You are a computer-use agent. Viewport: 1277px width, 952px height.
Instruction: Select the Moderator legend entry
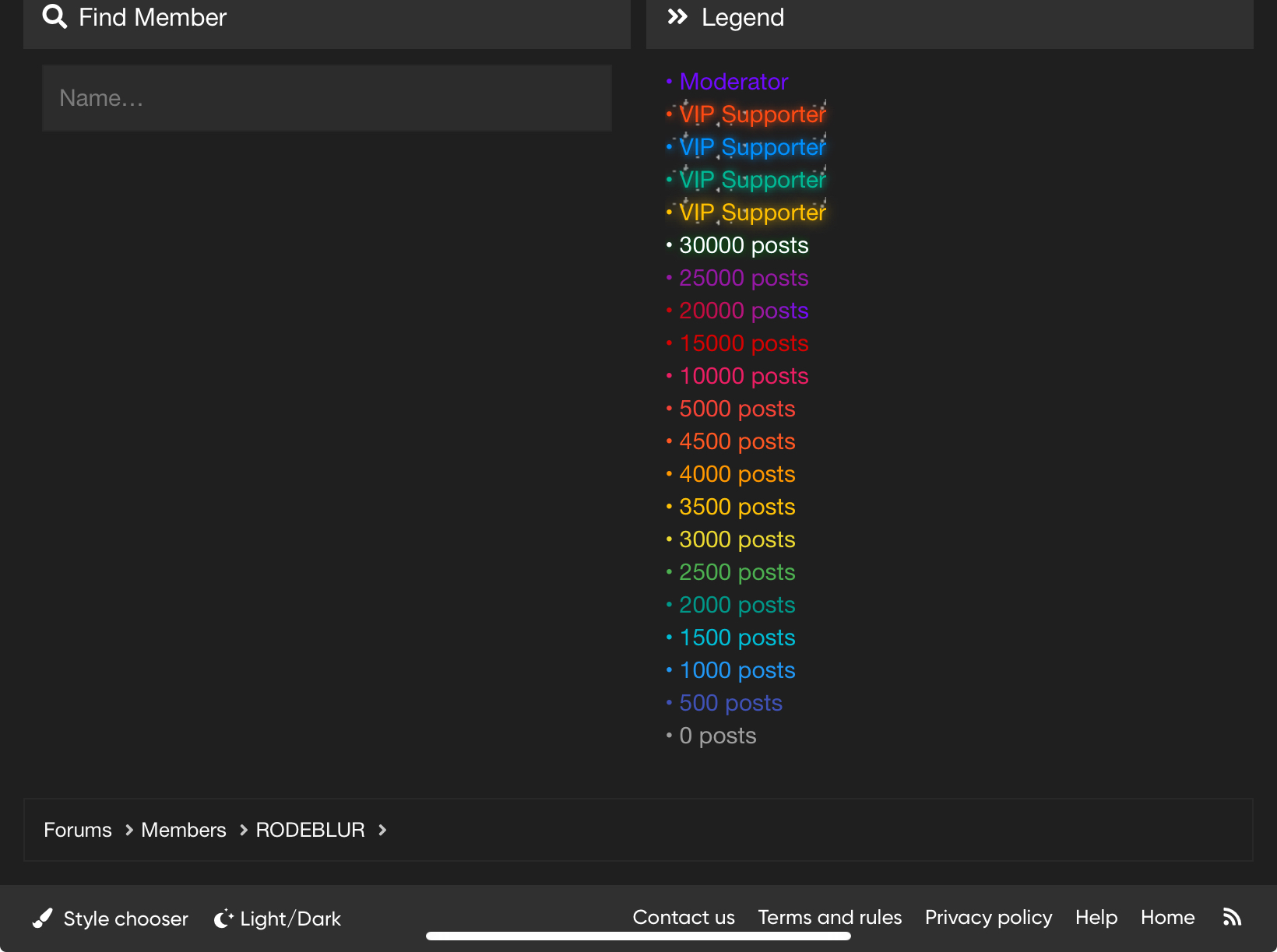coord(733,82)
